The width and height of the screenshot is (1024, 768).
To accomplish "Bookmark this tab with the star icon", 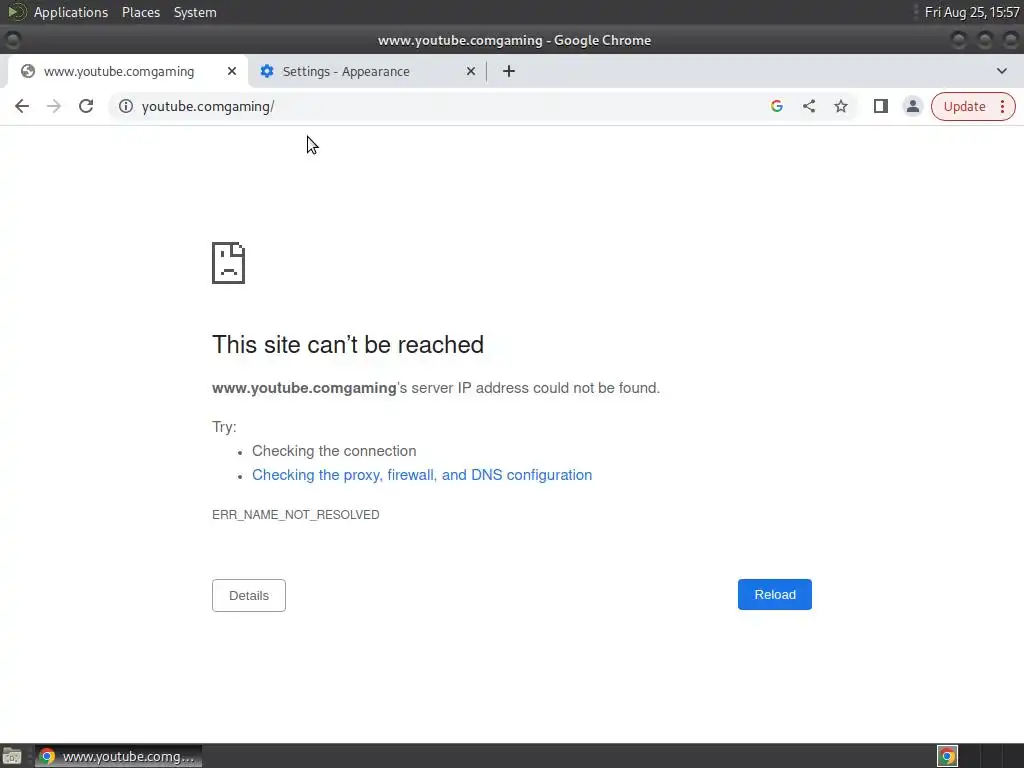I will pyautogui.click(x=841, y=106).
